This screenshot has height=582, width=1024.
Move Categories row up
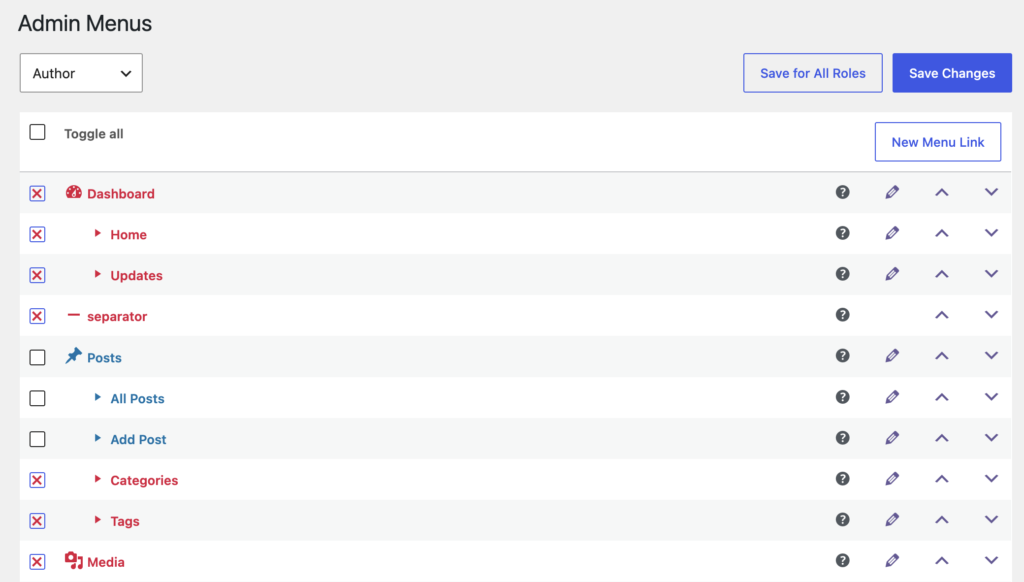942,479
